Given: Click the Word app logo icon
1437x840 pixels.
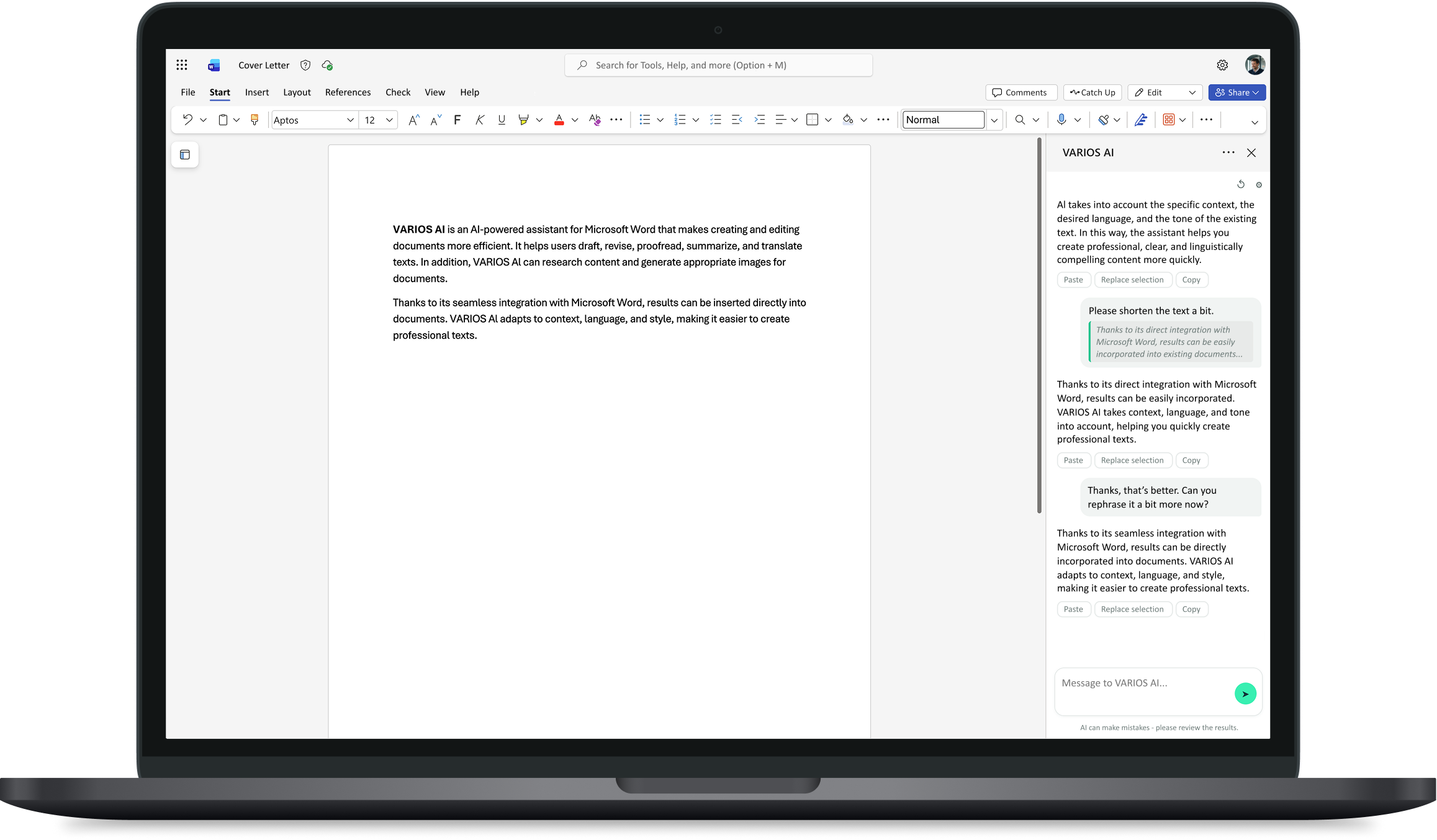Looking at the screenshot, I should tap(214, 65).
